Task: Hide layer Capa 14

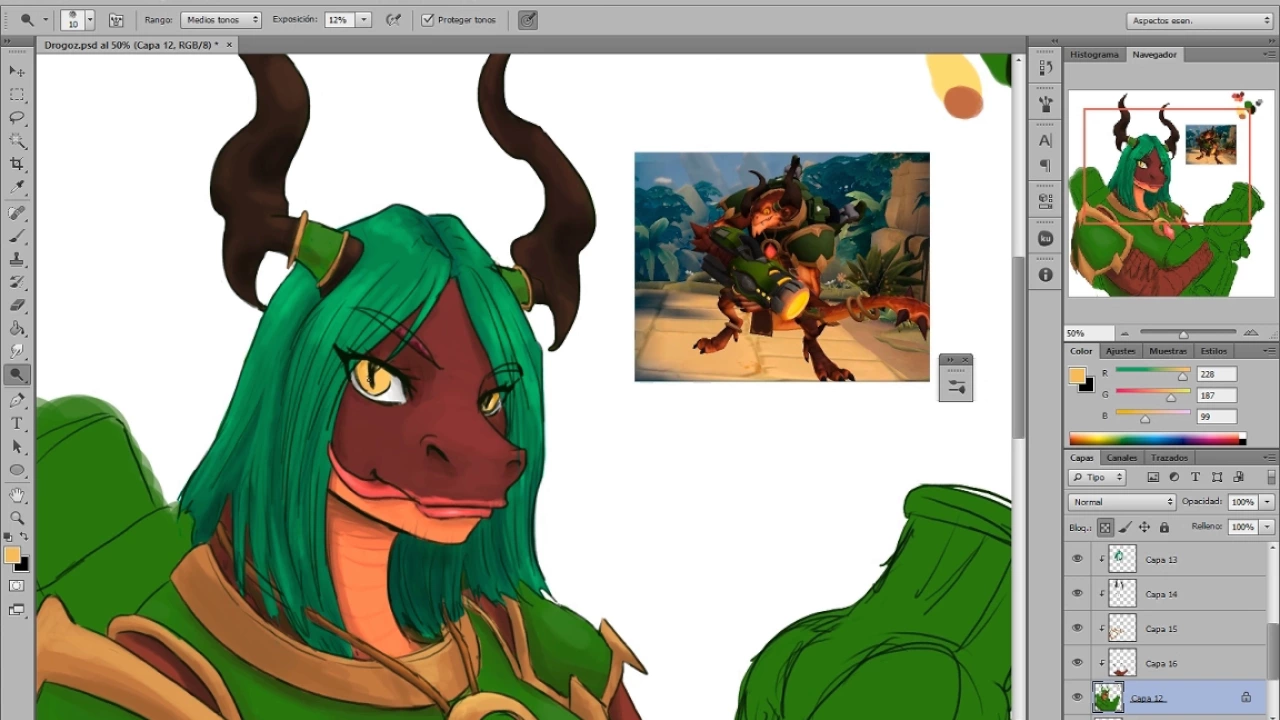Action: [x=1077, y=594]
